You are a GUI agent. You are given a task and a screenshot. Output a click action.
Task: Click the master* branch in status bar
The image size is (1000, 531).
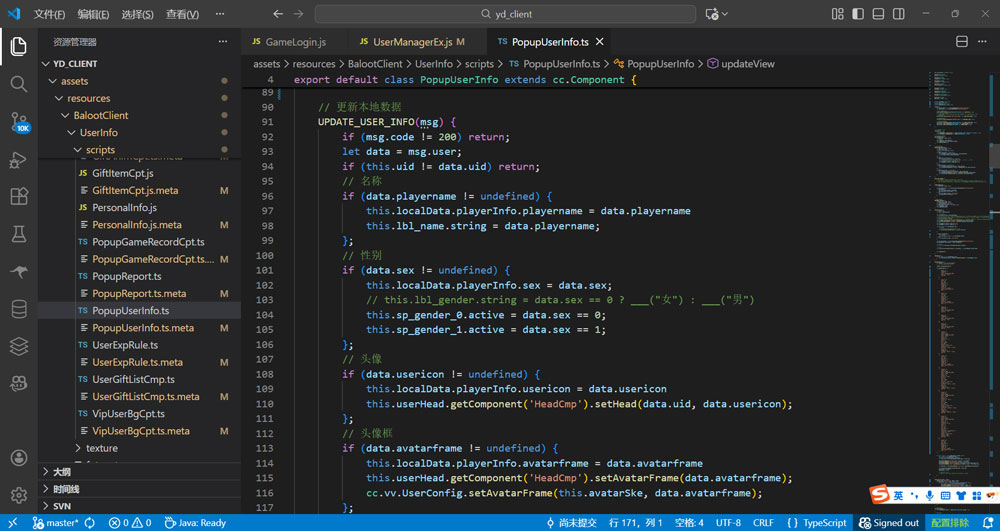pyautogui.click(x=56, y=523)
